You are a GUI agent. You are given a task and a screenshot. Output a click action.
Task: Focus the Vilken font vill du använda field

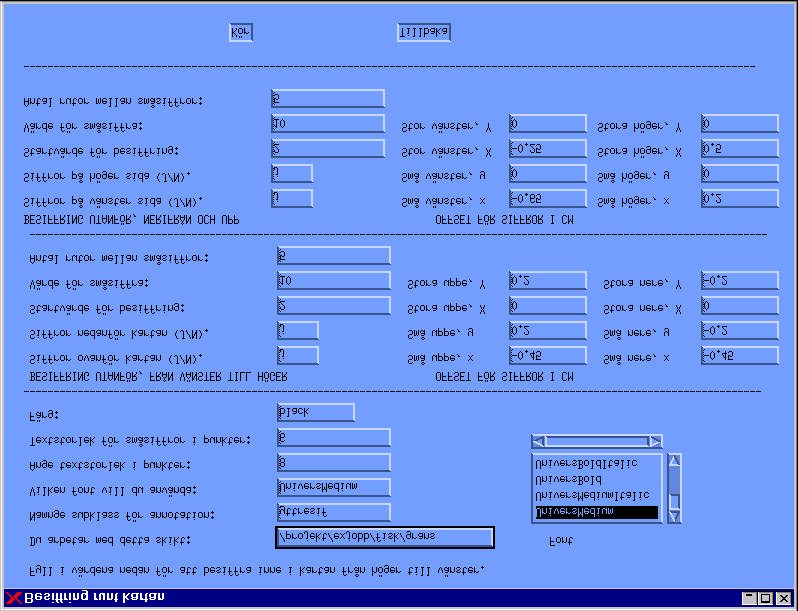coord(334,487)
